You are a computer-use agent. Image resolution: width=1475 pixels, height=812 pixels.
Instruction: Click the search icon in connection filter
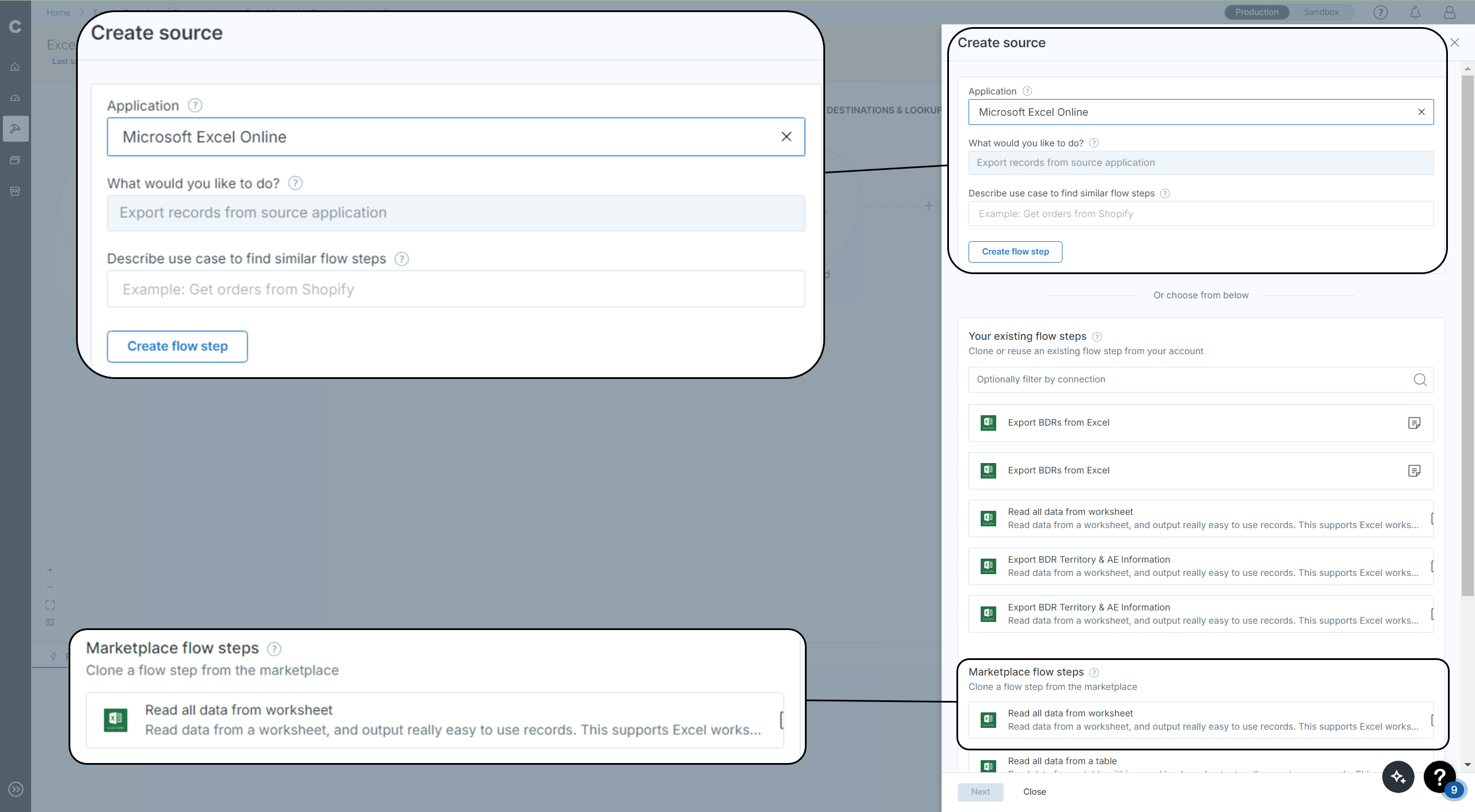click(x=1420, y=380)
